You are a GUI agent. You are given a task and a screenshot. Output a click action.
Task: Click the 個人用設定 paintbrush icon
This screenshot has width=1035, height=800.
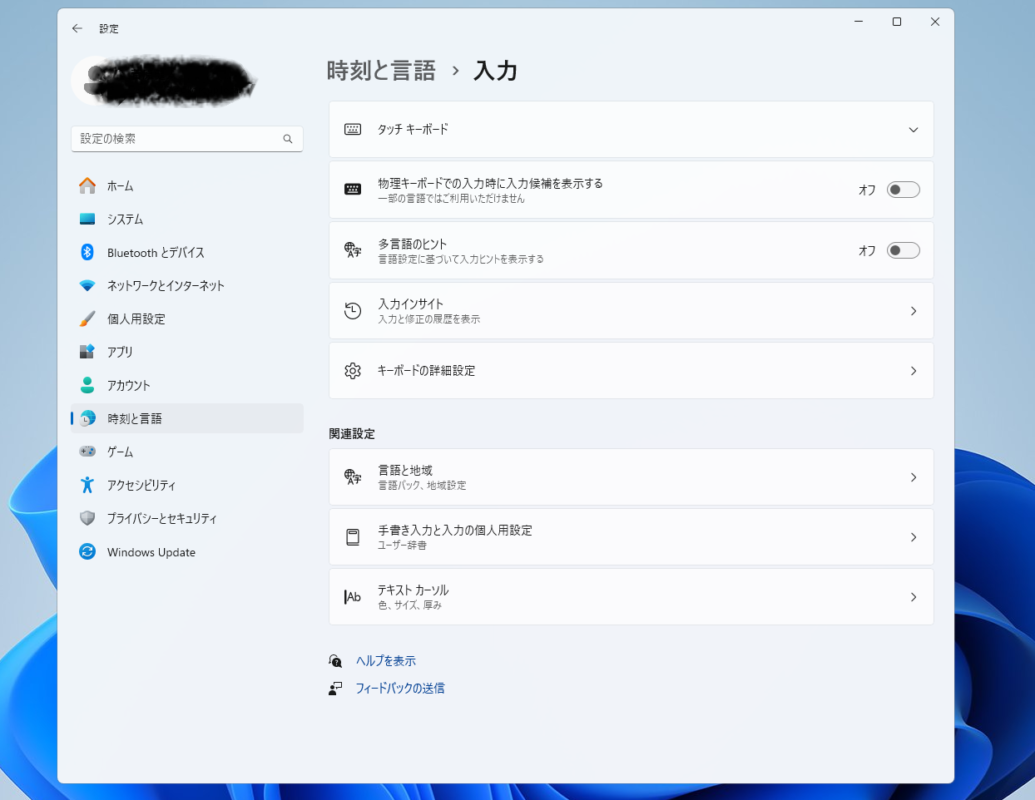pyautogui.click(x=87, y=319)
